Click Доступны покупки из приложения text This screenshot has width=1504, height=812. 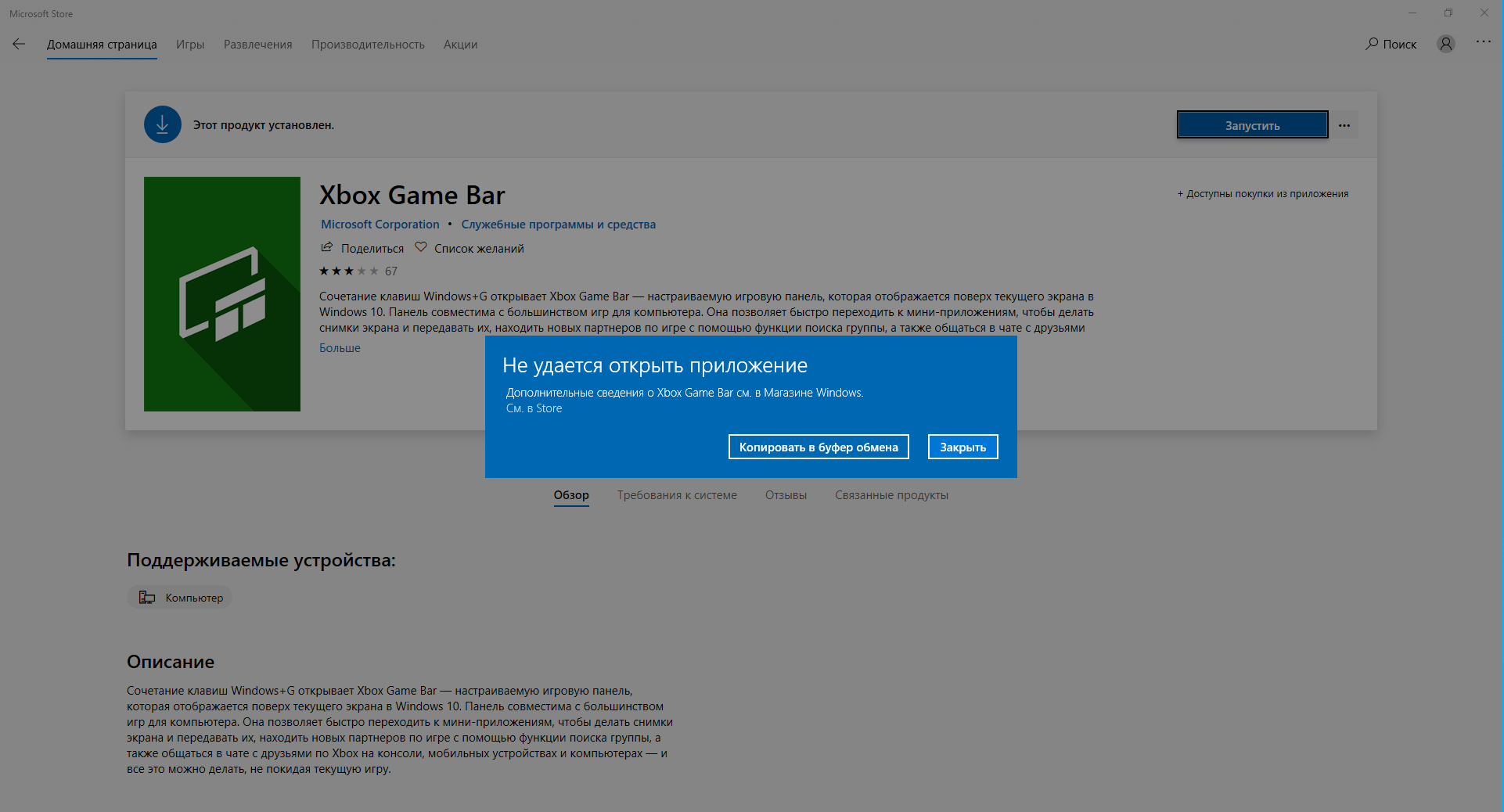[1263, 194]
